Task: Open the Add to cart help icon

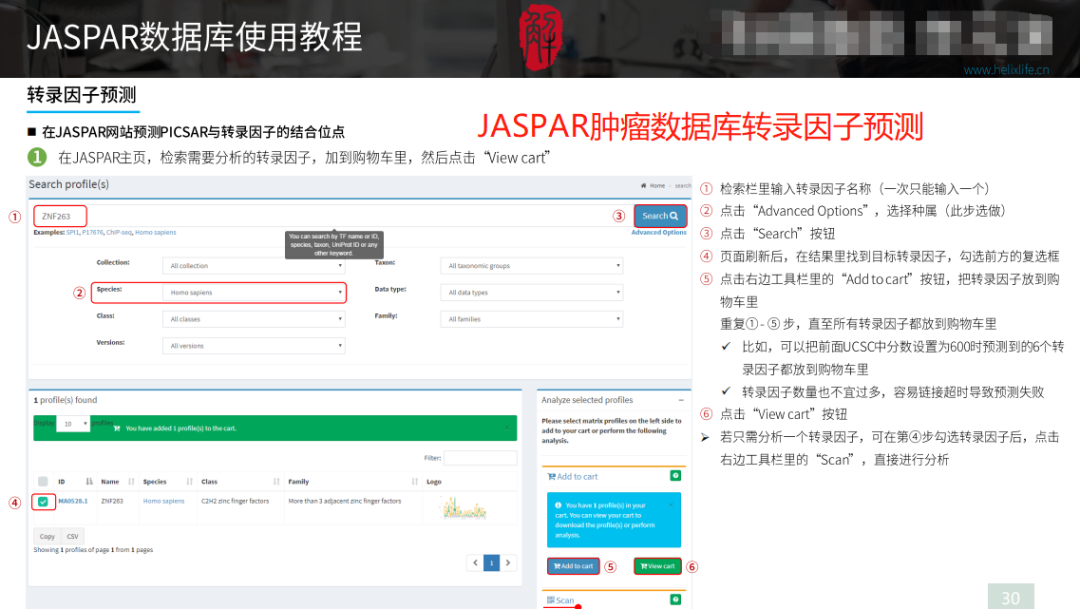Action: pyautogui.click(x=676, y=476)
